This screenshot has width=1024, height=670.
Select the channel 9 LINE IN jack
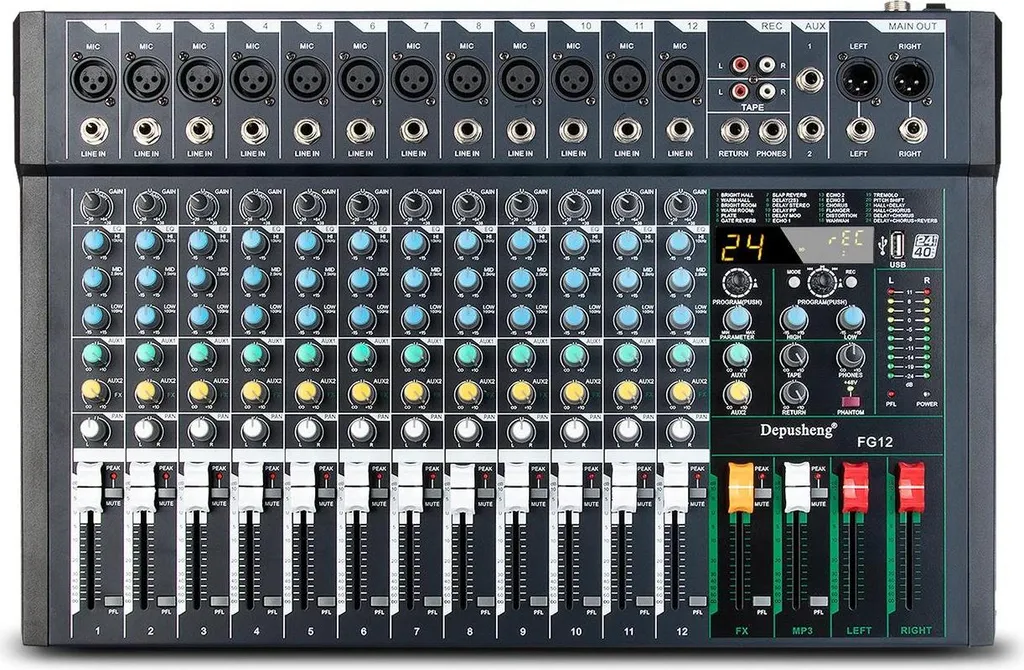520,131
